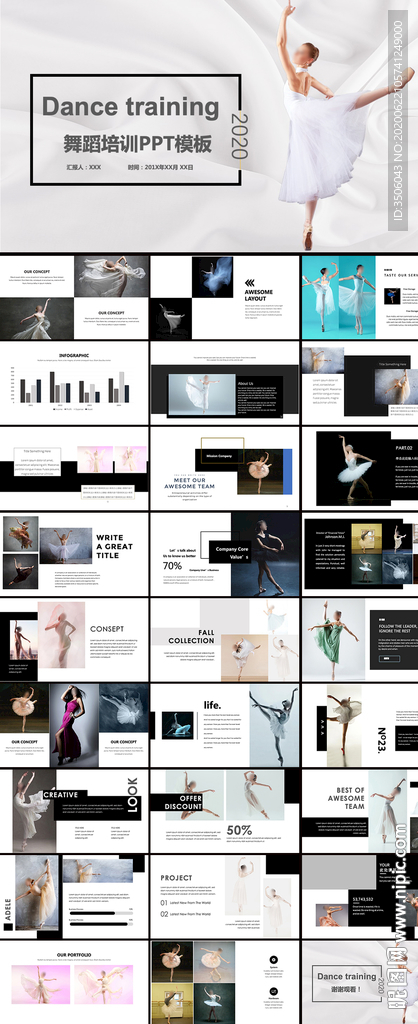
Task: Click the vertical 'LOOK' text
Action: point(133,793)
